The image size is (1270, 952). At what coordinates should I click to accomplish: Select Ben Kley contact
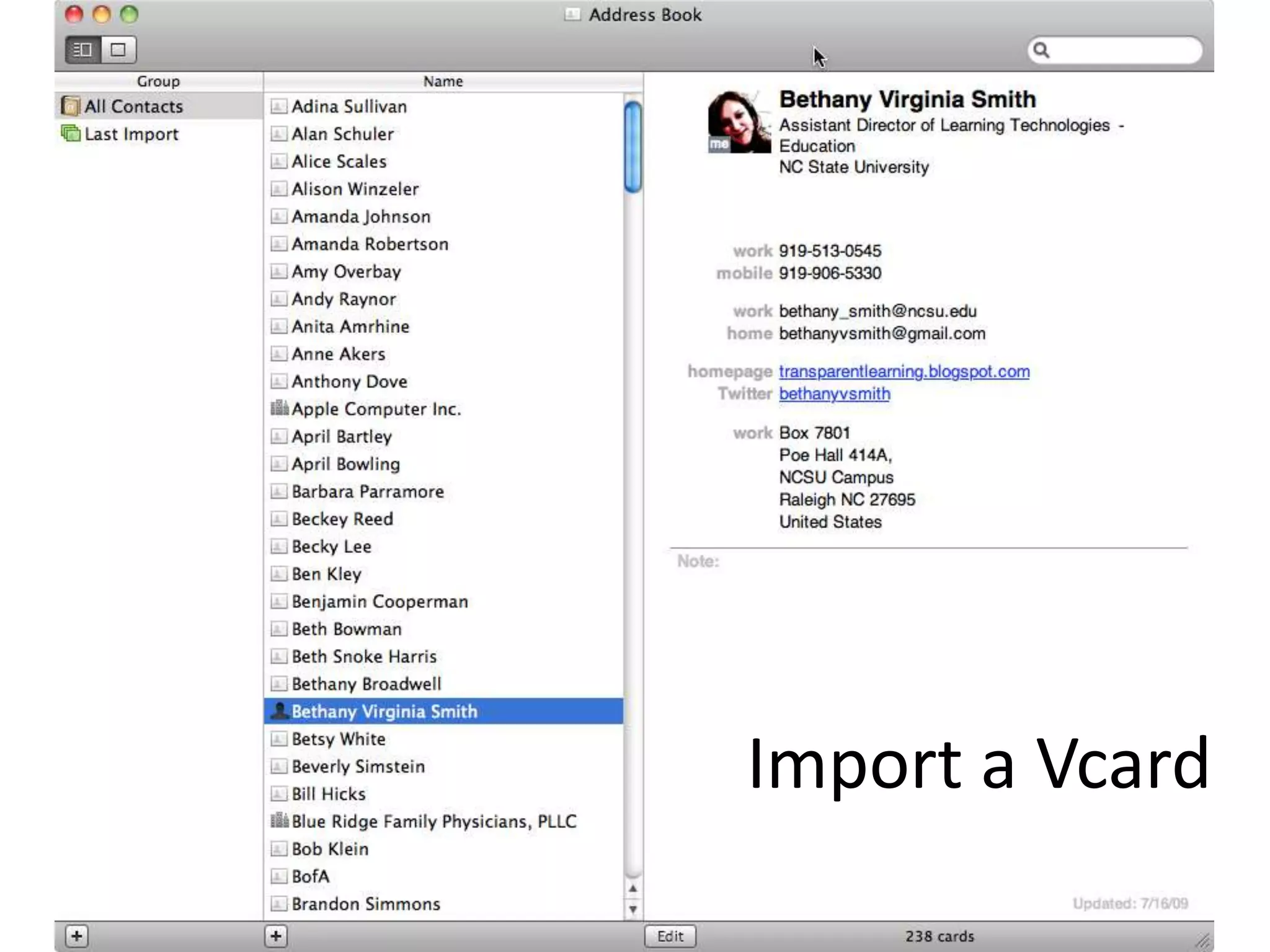click(x=444, y=574)
